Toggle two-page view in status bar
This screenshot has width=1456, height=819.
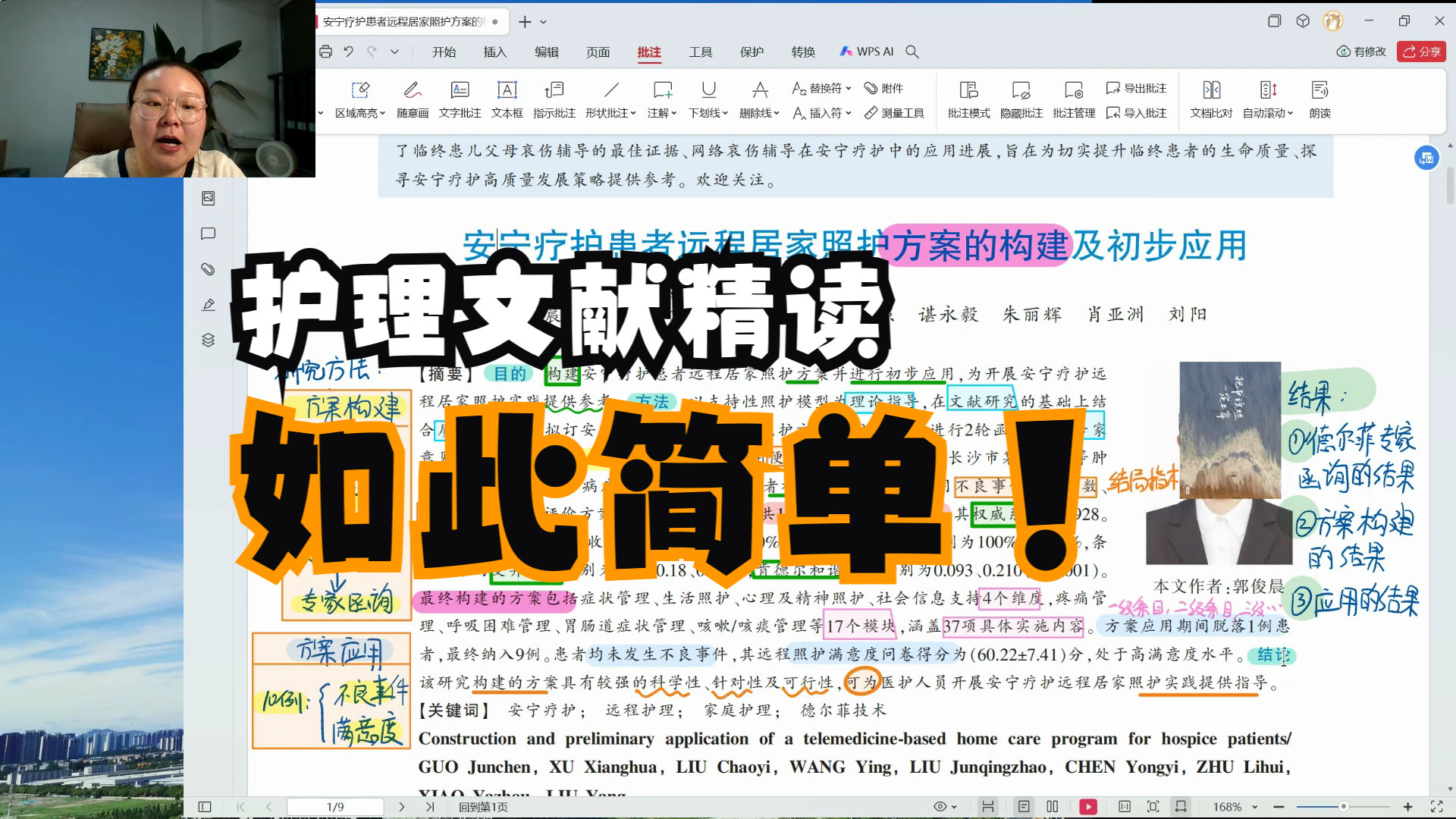click(1053, 807)
